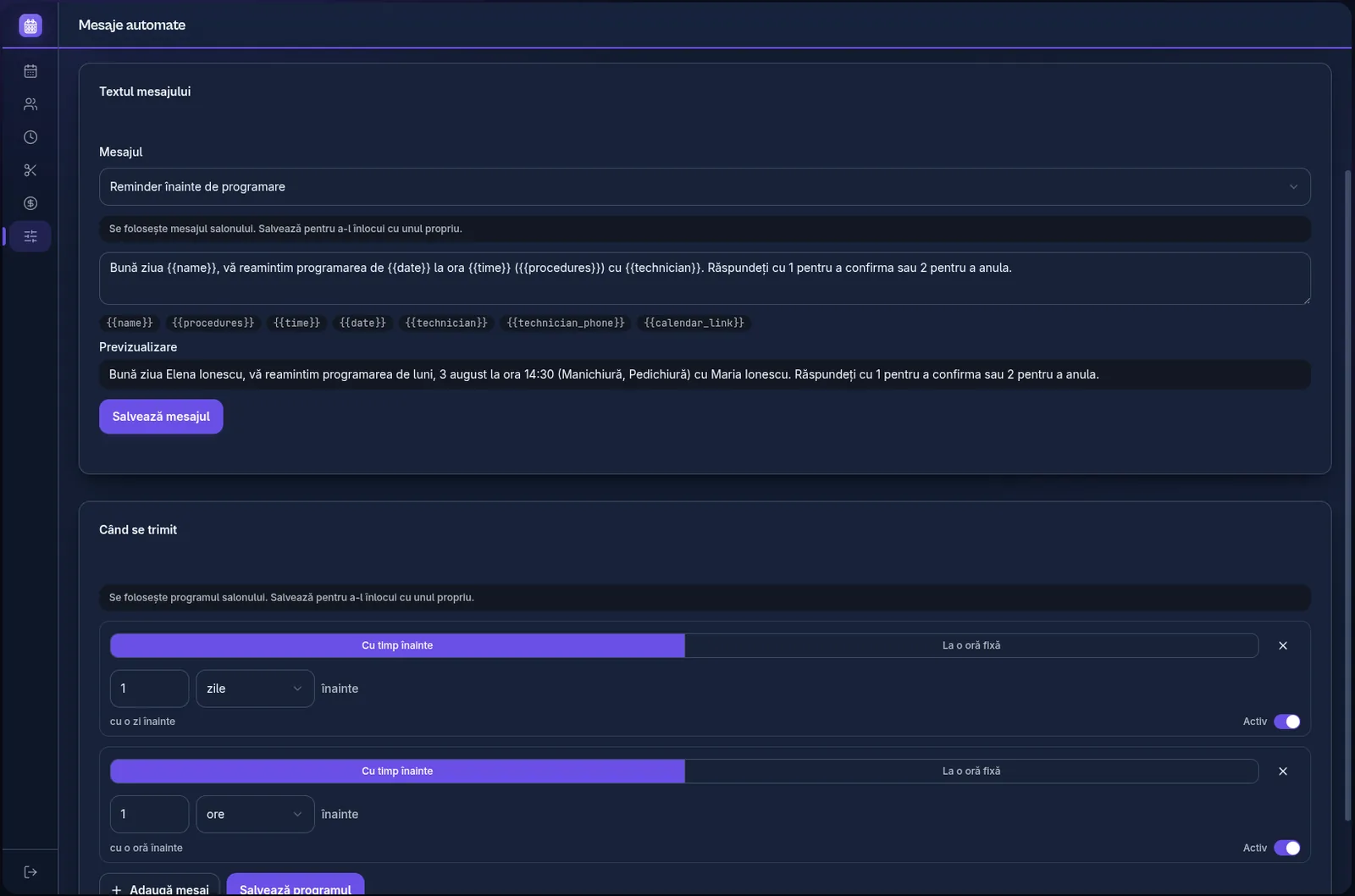Click the 'Previzualizare' label

(138, 347)
